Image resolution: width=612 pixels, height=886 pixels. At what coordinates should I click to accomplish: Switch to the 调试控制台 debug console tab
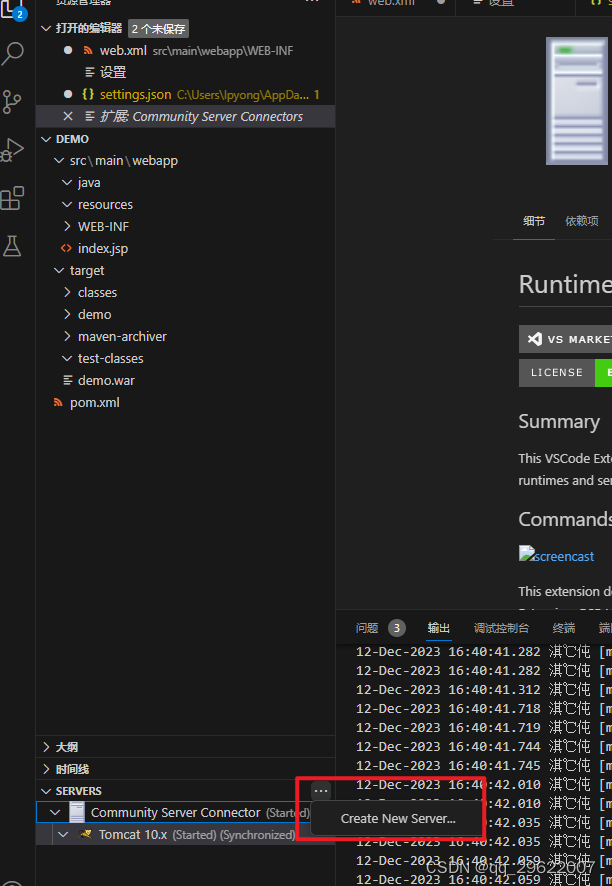pyautogui.click(x=501, y=628)
